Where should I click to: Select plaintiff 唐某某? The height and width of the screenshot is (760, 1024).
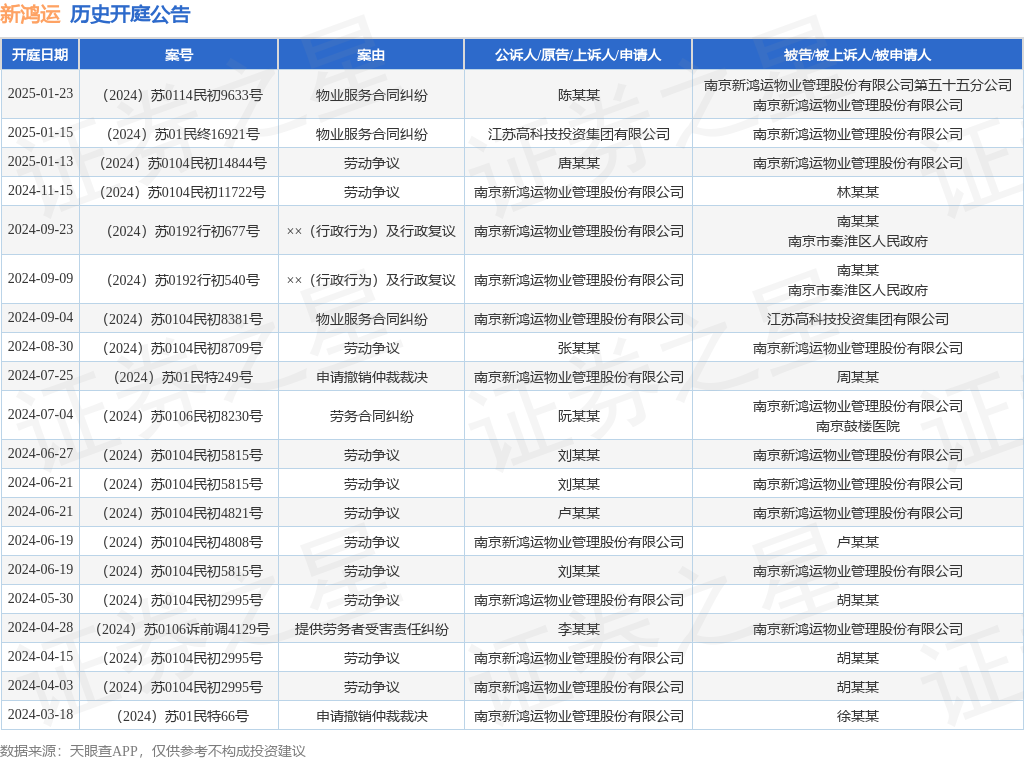coord(579,163)
